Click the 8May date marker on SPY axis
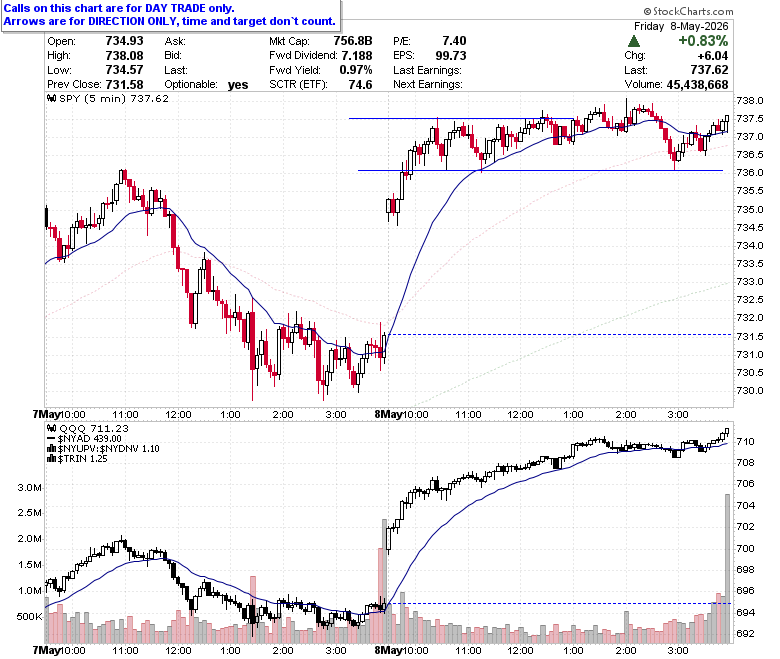The height and width of the screenshot is (659, 780). coord(388,414)
